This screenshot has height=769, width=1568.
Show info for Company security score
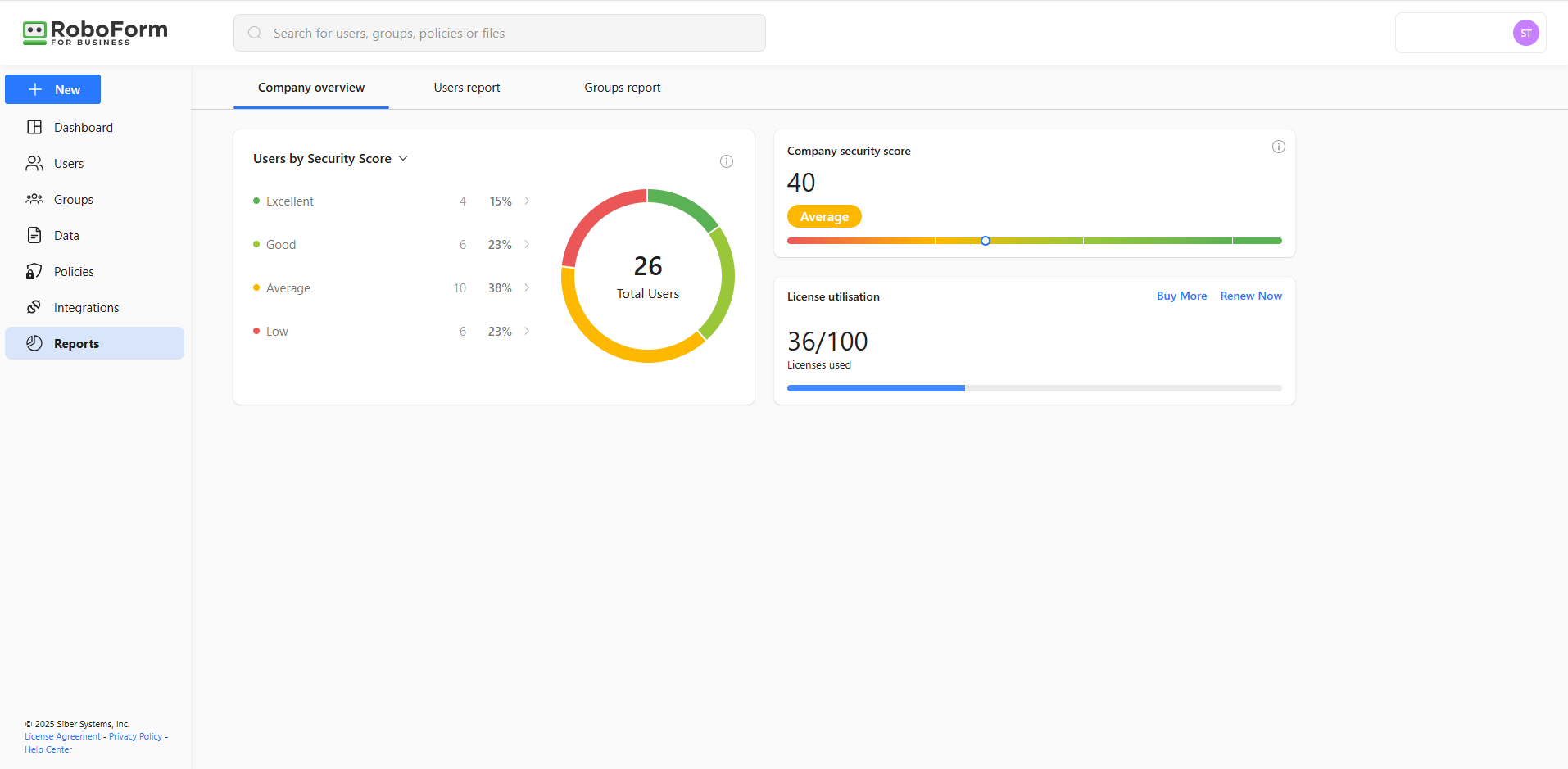pos(1278,147)
